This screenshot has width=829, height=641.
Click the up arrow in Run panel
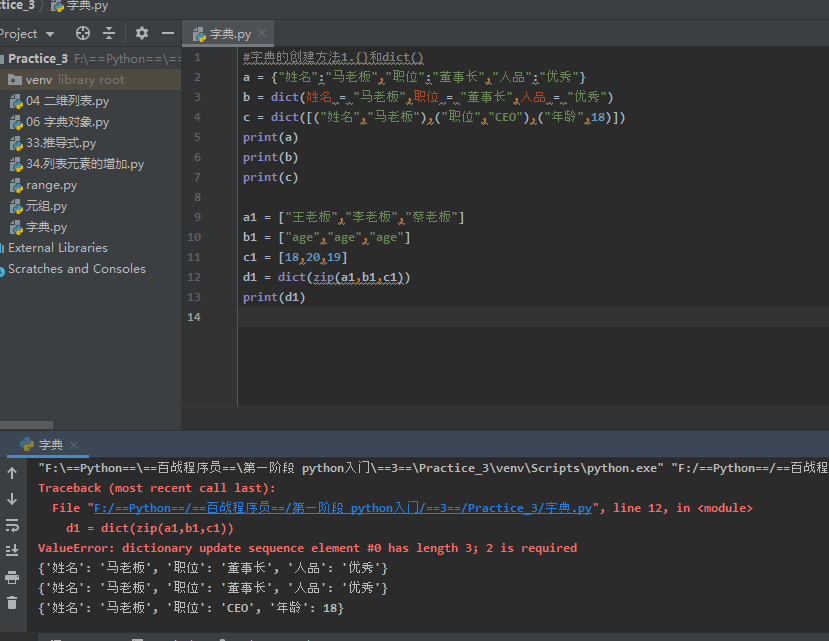[12, 473]
